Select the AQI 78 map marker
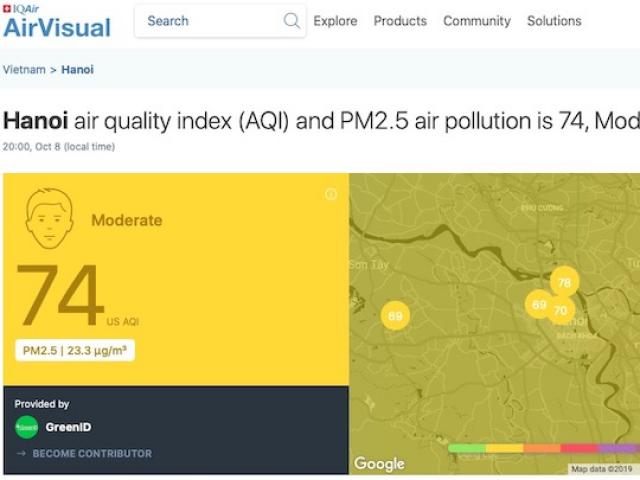Viewport: 640px width, 480px height. [x=564, y=282]
